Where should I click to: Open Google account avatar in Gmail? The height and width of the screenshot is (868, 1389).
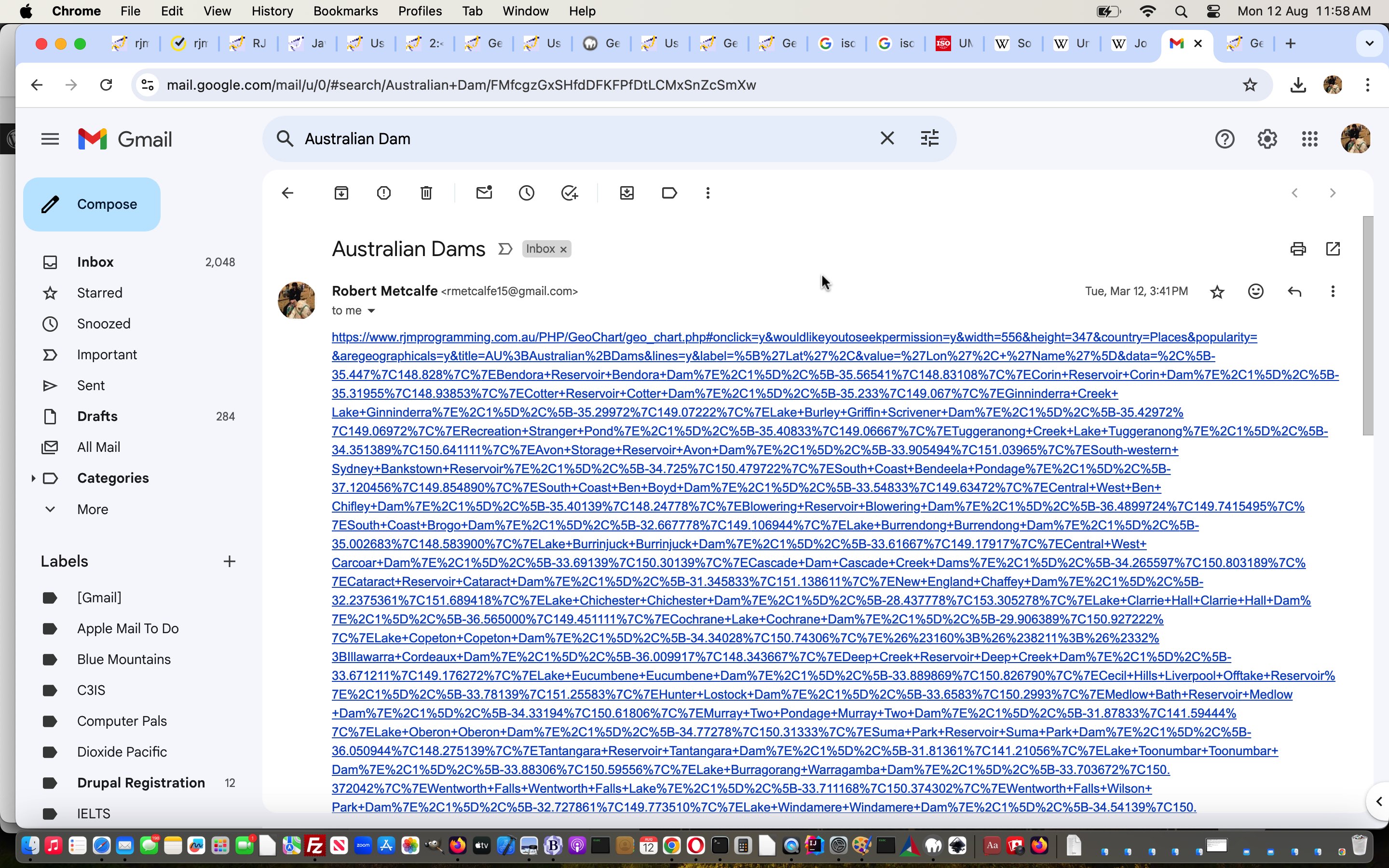1355,139
